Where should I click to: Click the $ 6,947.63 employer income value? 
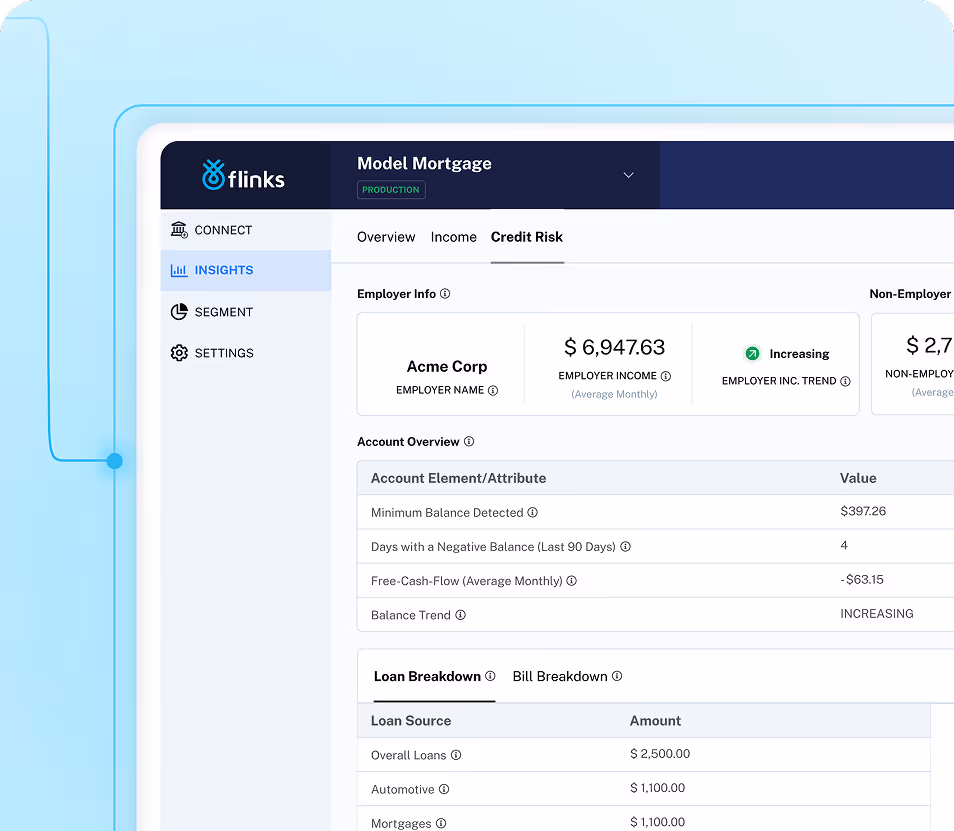point(615,347)
